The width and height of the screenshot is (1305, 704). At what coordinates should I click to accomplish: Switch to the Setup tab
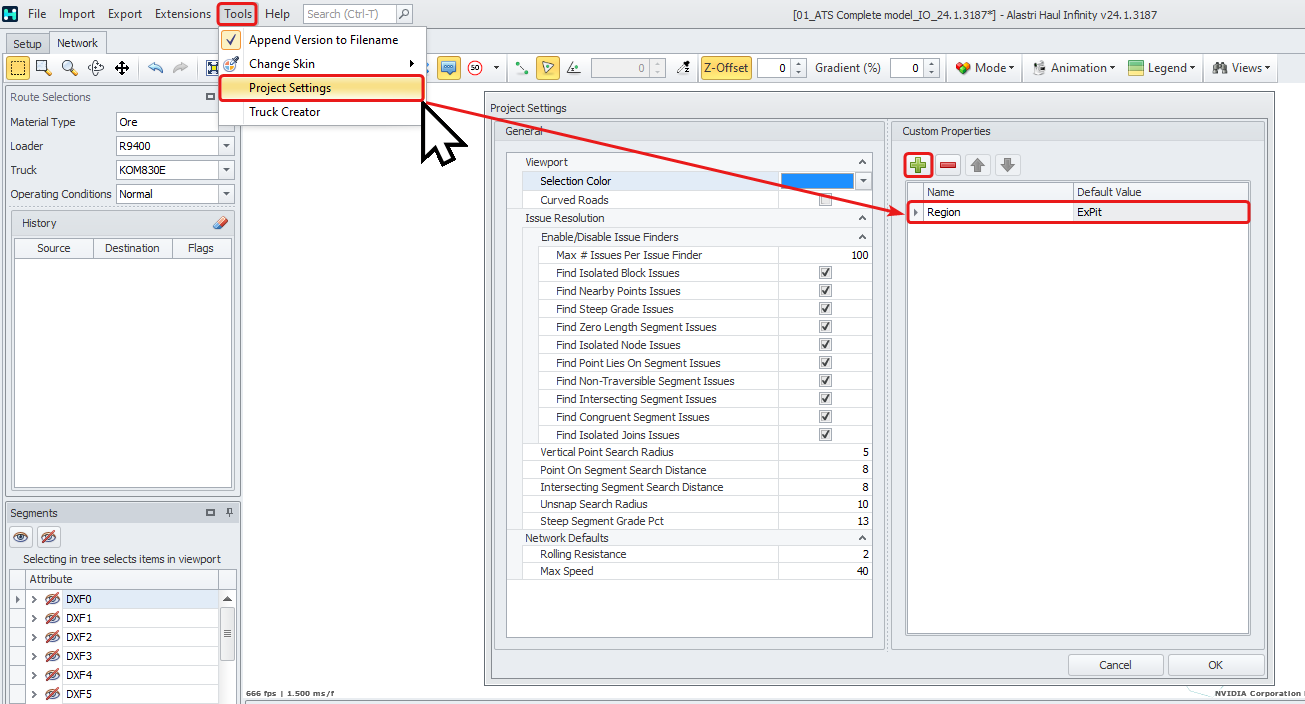(x=26, y=43)
